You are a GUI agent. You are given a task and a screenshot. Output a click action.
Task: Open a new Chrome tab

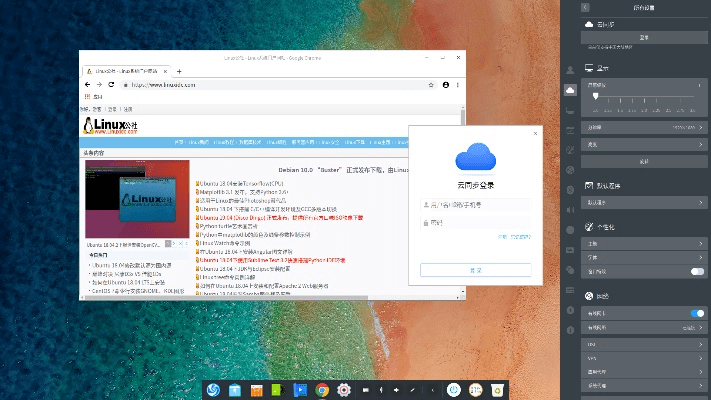179,72
